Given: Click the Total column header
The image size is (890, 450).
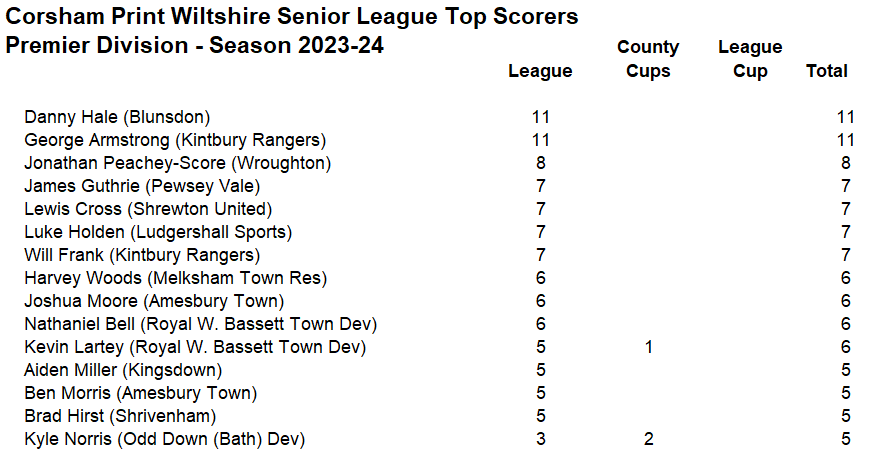Looking at the screenshot, I should point(826,71).
